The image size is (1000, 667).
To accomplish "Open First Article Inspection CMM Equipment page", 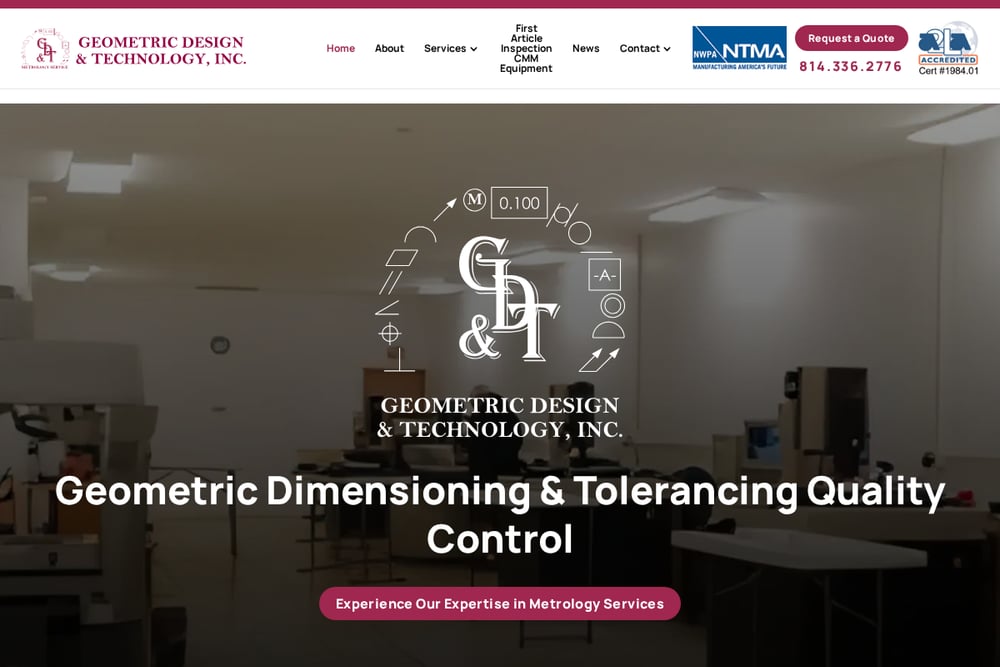I will 526,48.
